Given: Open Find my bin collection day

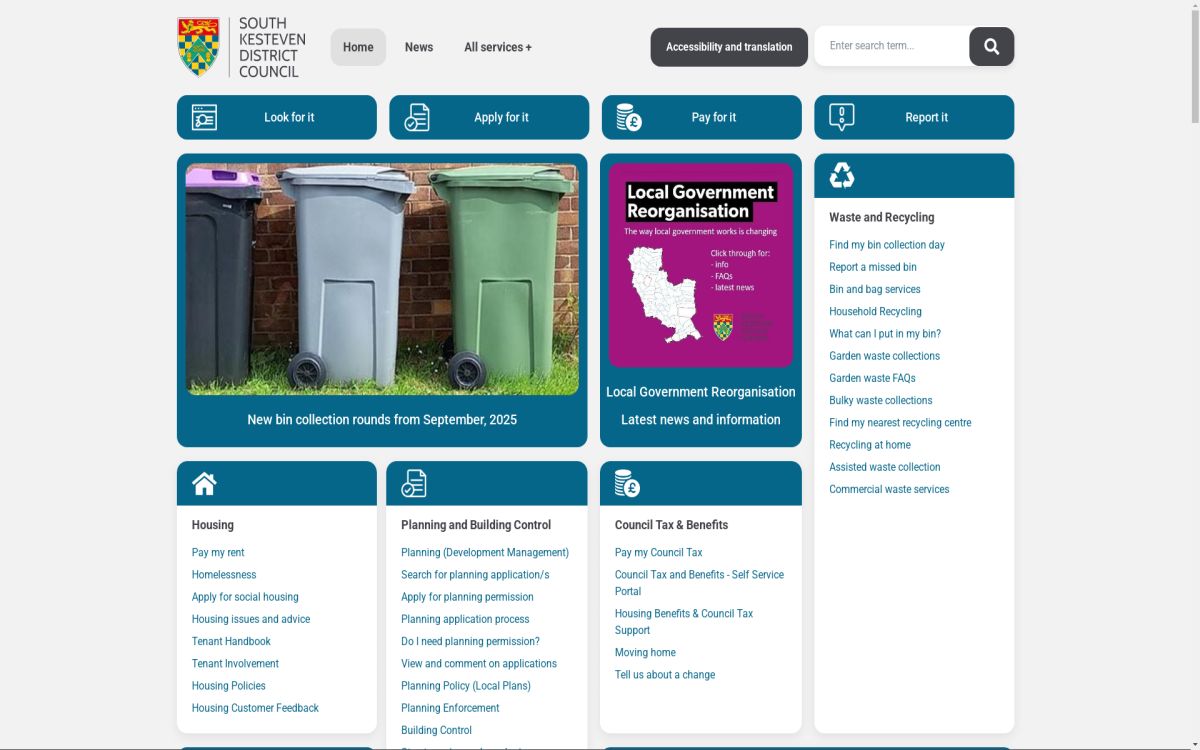Looking at the screenshot, I should 886,244.
